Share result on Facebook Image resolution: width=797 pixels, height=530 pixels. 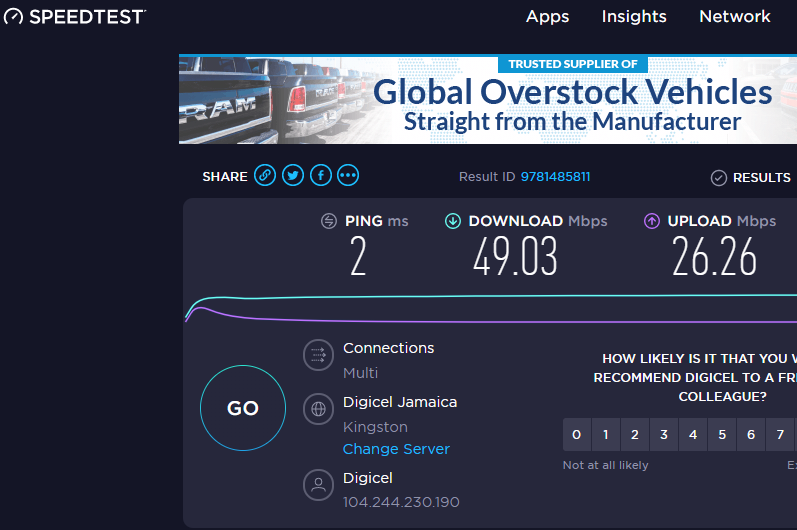tap(321, 176)
